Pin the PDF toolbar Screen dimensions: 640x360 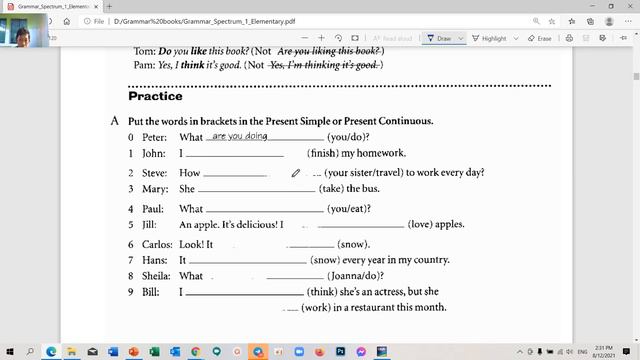pos(623,38)
